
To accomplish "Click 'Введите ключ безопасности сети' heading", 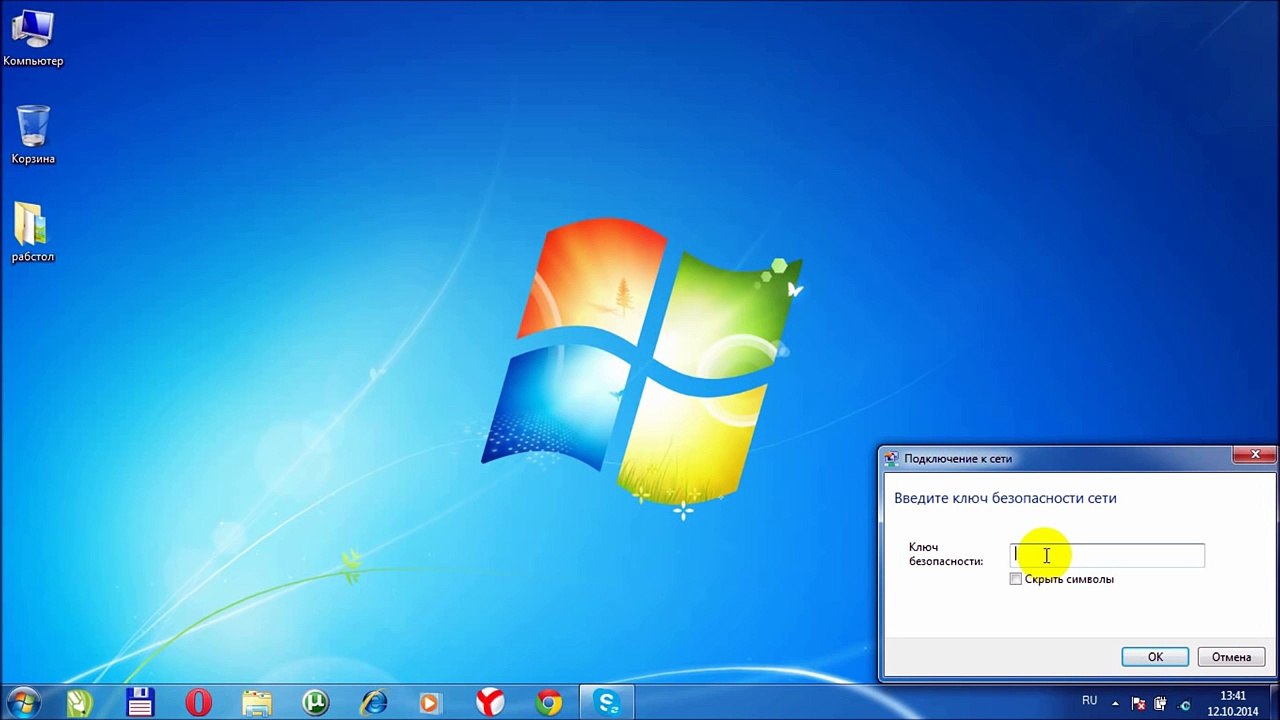I will [1005, 498].
